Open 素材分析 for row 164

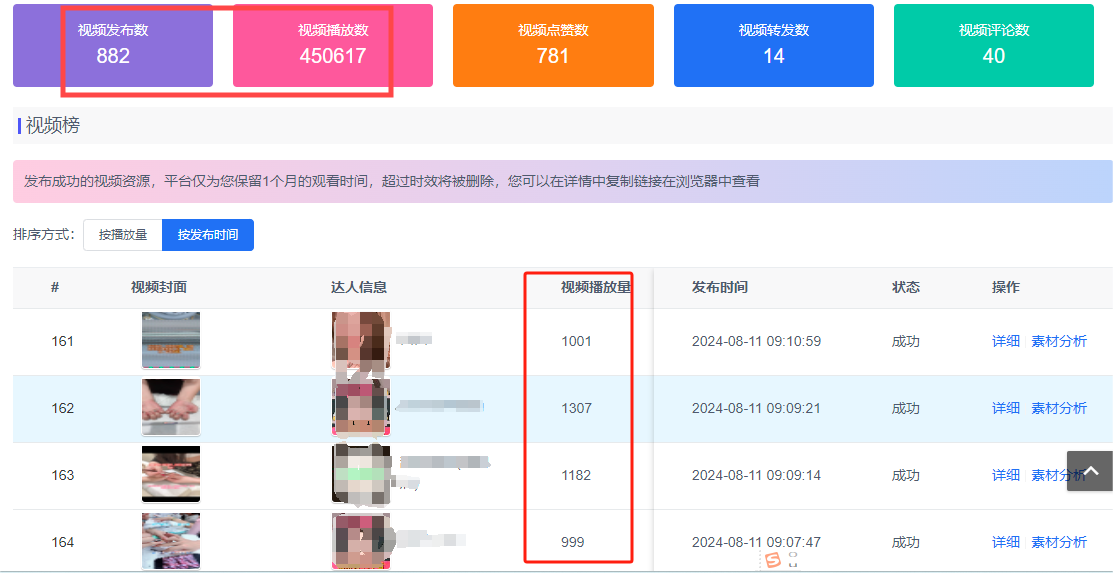pos(1059,542)
